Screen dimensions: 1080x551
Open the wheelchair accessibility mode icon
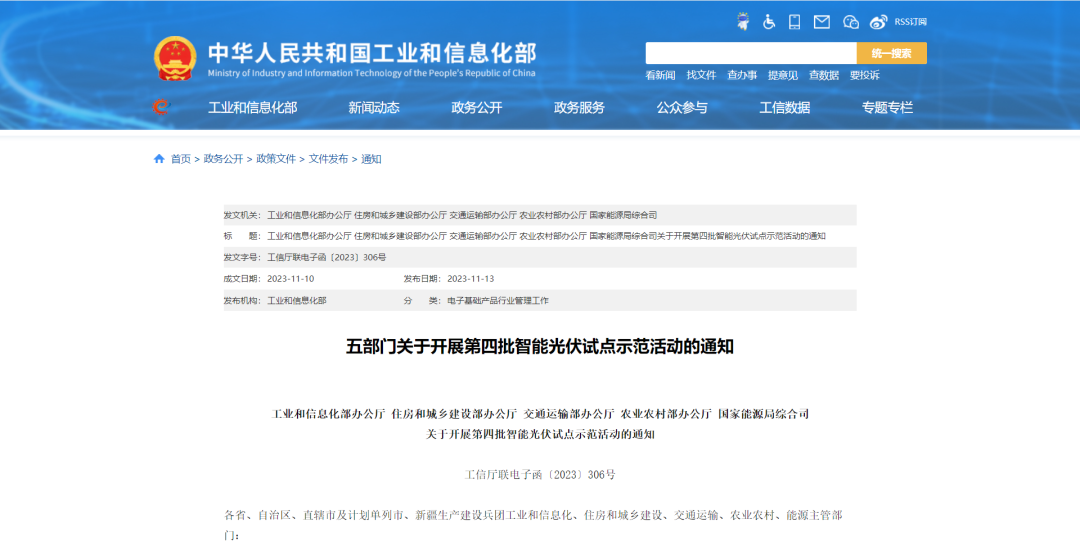pyautogui.click(x=769, y=21)
